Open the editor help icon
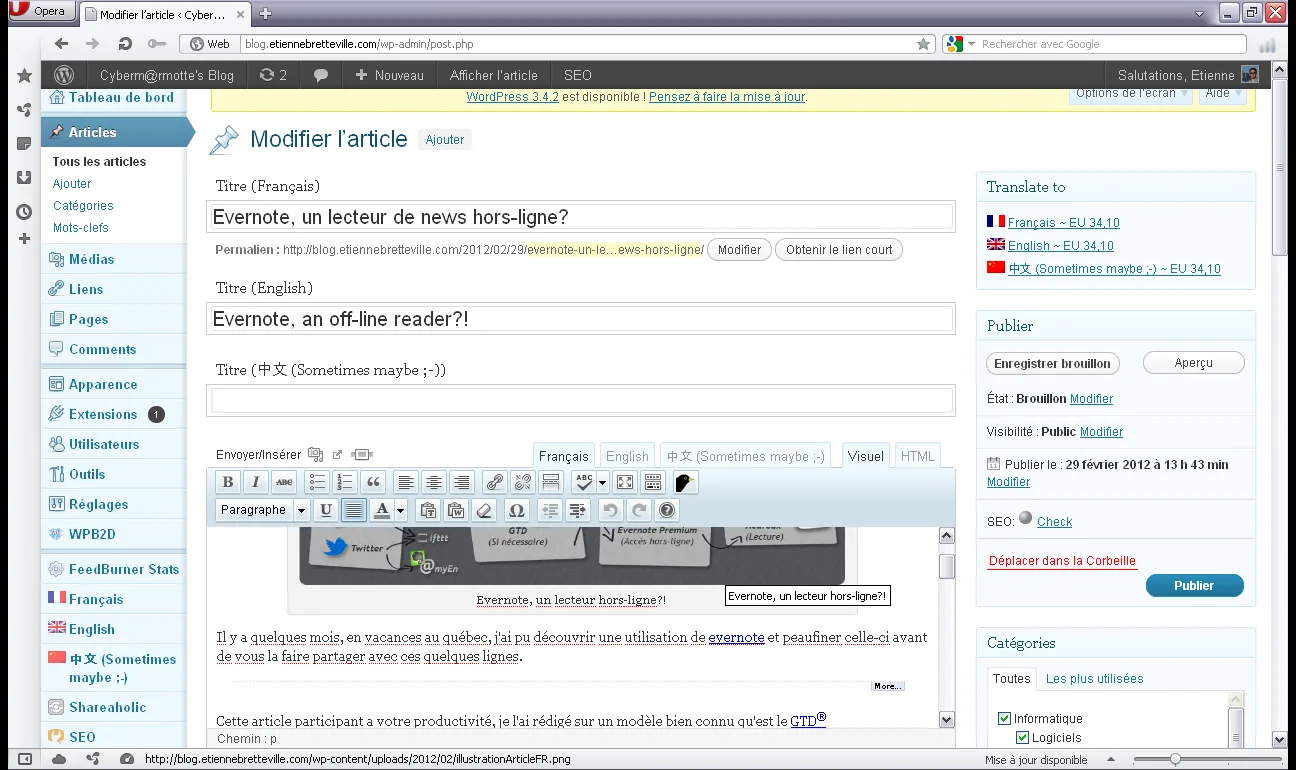The height and width of the screenshot is (770, 1296). click(x=667, y=510)
